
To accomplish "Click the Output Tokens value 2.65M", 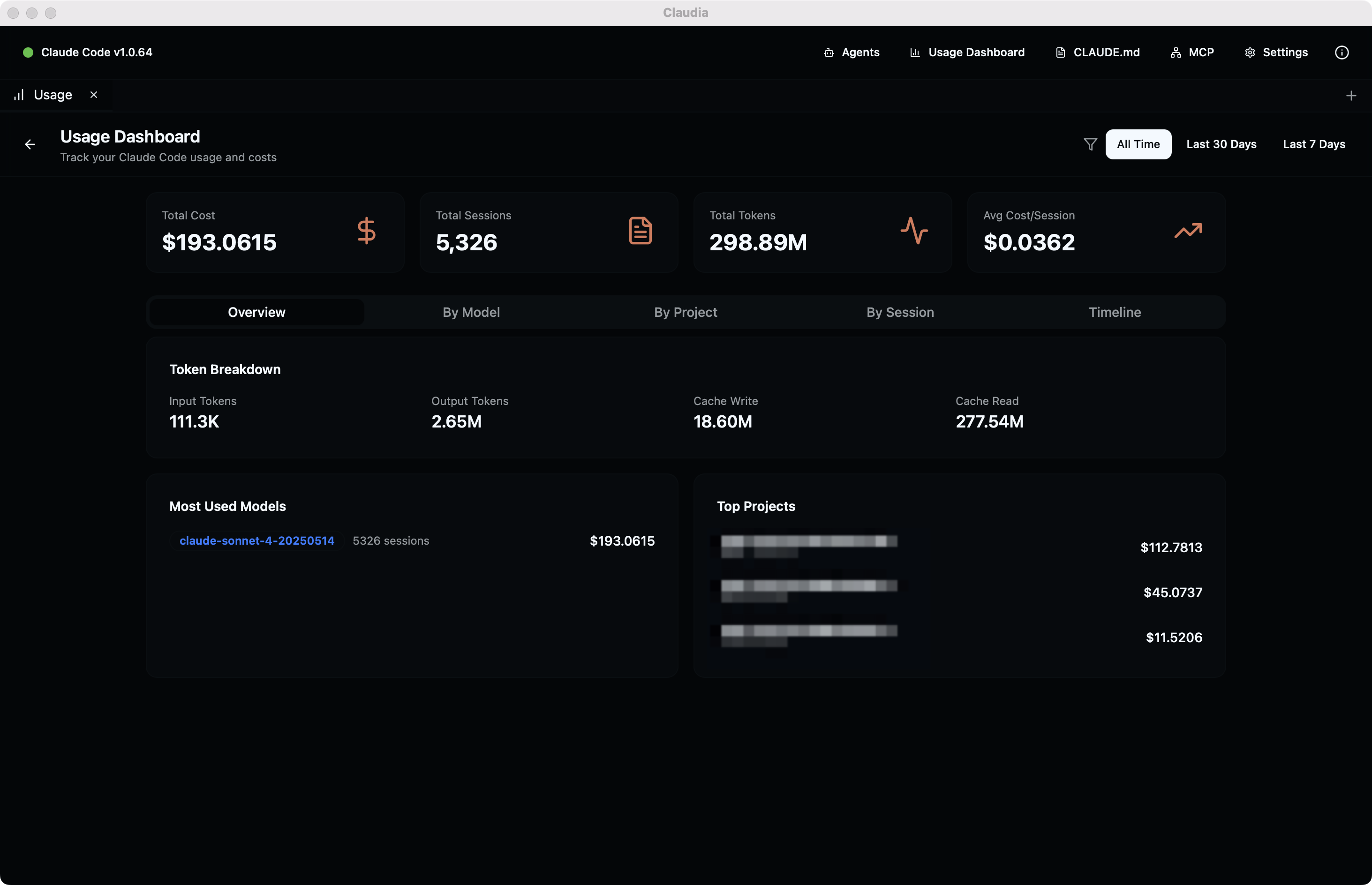I will (456, 422).
